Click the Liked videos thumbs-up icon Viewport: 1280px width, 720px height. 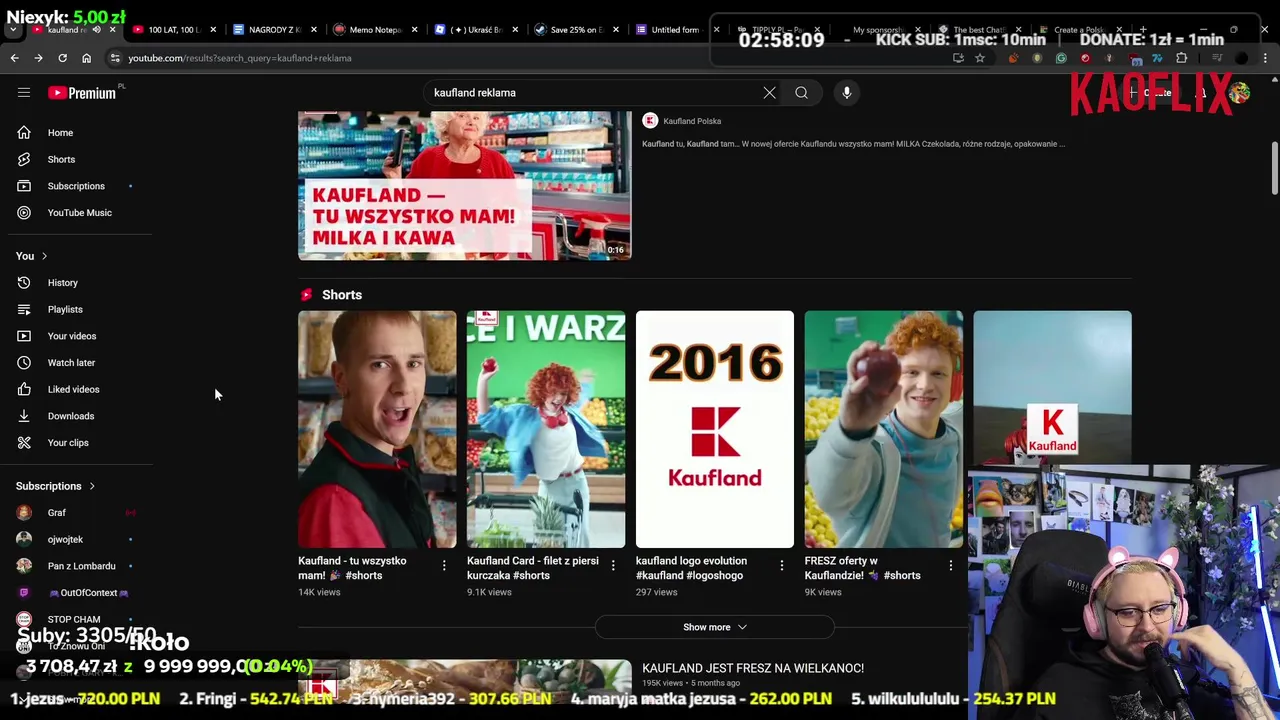(x=24, y=389)
